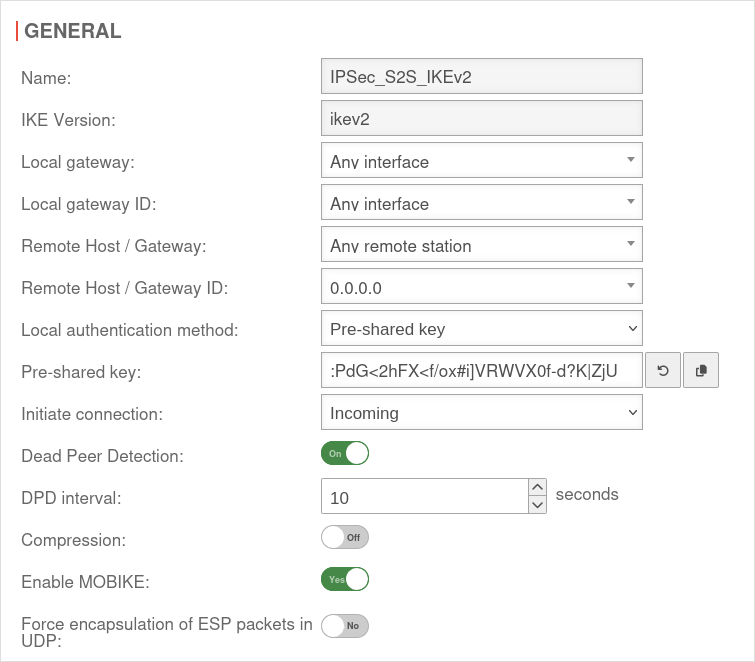Open the Initiate connection dropdown
This screenshot has height=662, width=755.
pyautogui.click(x=481, y=413)
